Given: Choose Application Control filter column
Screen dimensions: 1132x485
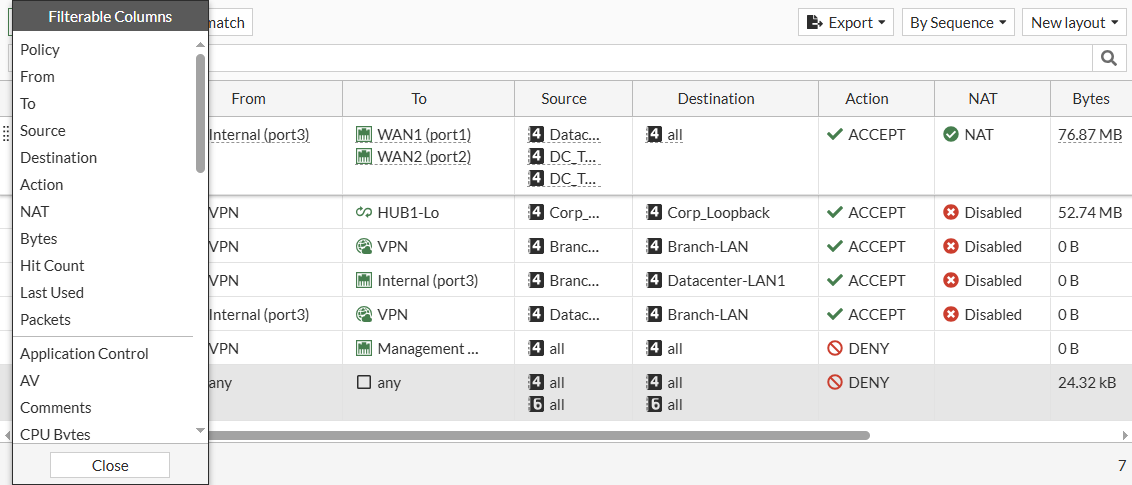Looking at the screenshot, I should coord(84,354).
